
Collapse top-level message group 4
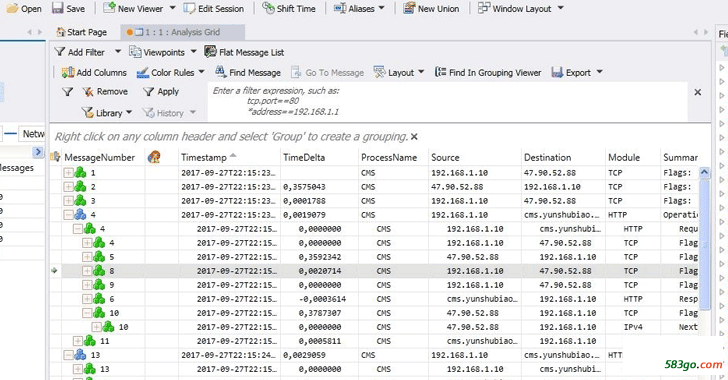pyautogui.click(x=68, y=215)
